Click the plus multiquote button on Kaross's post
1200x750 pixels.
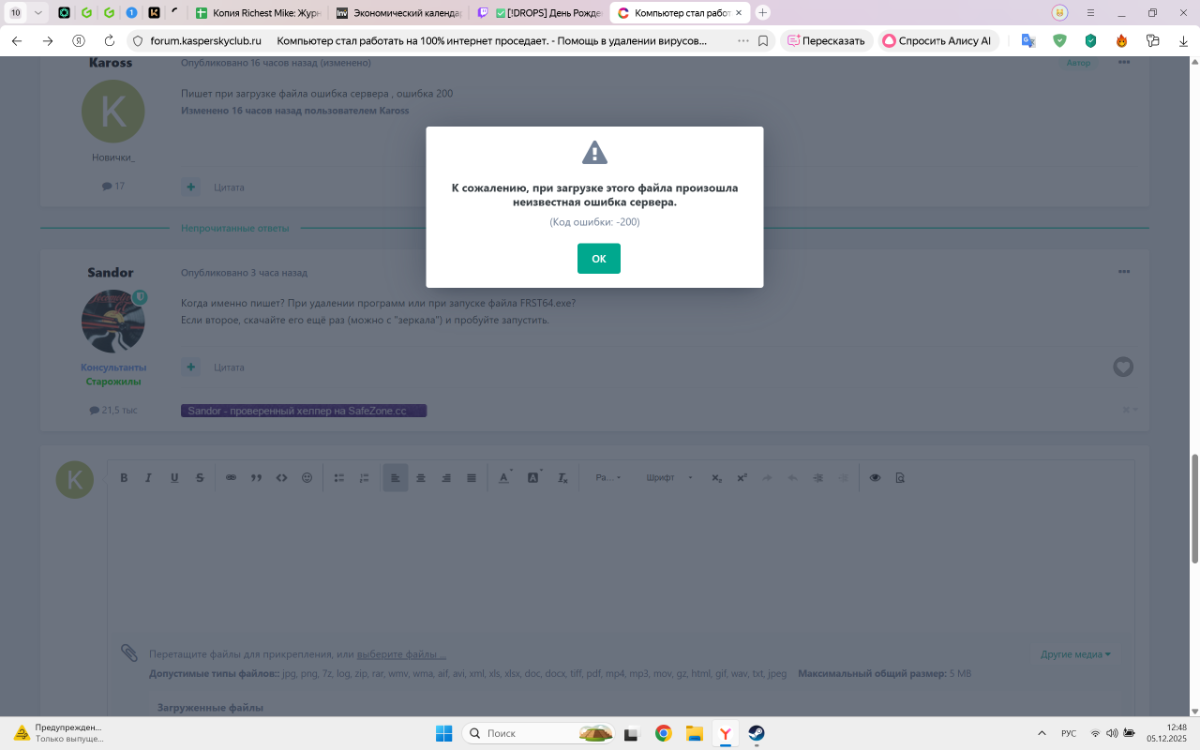pyautogui.click(x=191, y=187)
